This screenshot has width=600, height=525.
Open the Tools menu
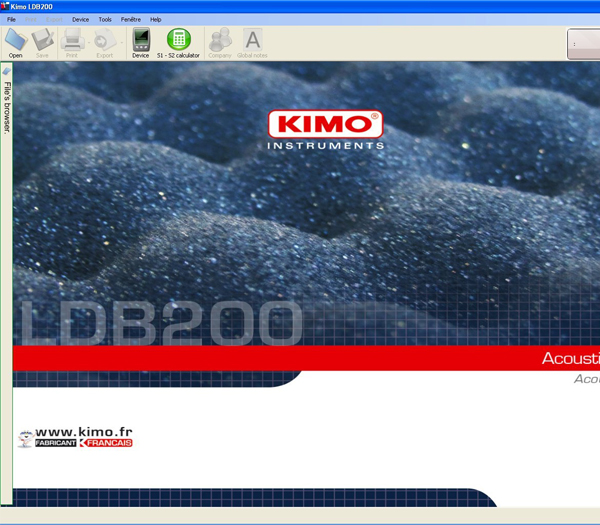[x=105, y=20]
